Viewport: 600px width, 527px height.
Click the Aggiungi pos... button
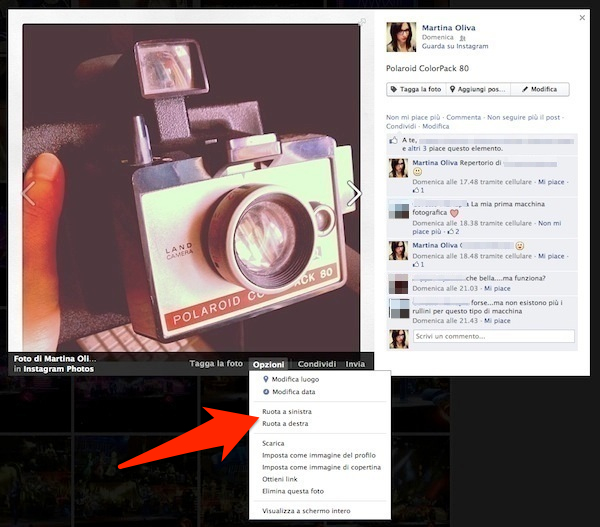tap(478, 89)
